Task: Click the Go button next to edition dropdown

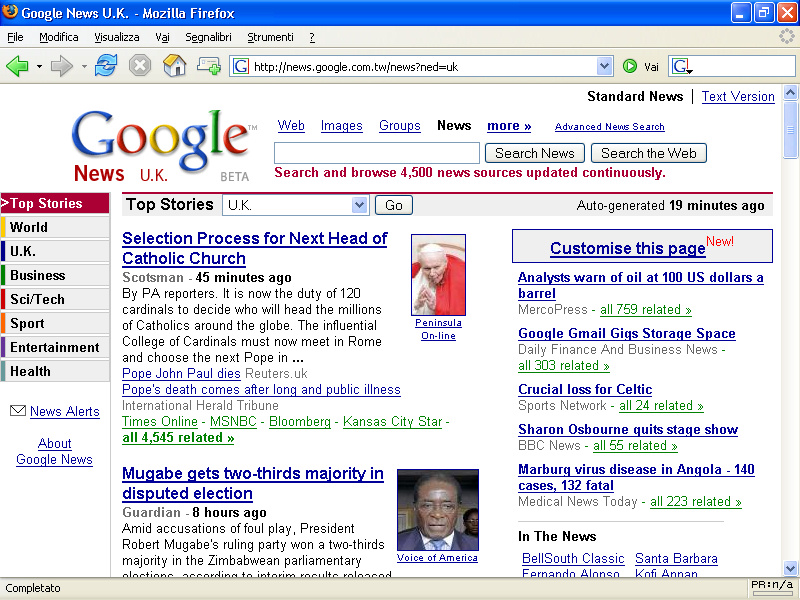Action: click(x=394, y=205)
